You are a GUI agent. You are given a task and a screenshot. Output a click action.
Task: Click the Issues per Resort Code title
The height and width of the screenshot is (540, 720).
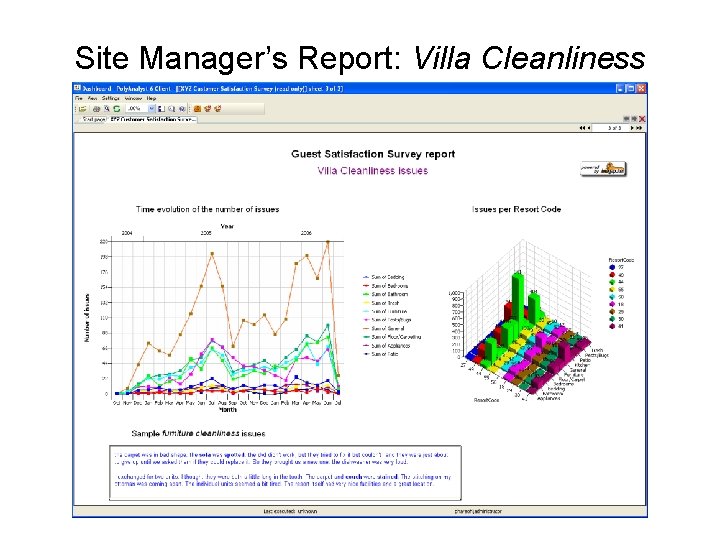coord(517,209)
